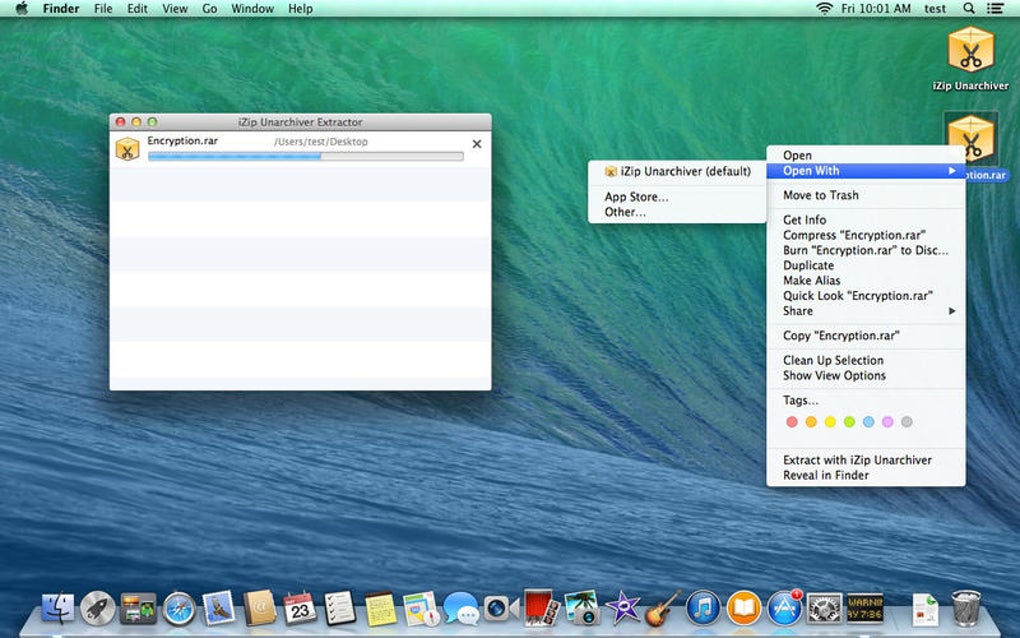1020x638 pixels.
Task: Open Safari from the dock
Action: click(179, 607)
